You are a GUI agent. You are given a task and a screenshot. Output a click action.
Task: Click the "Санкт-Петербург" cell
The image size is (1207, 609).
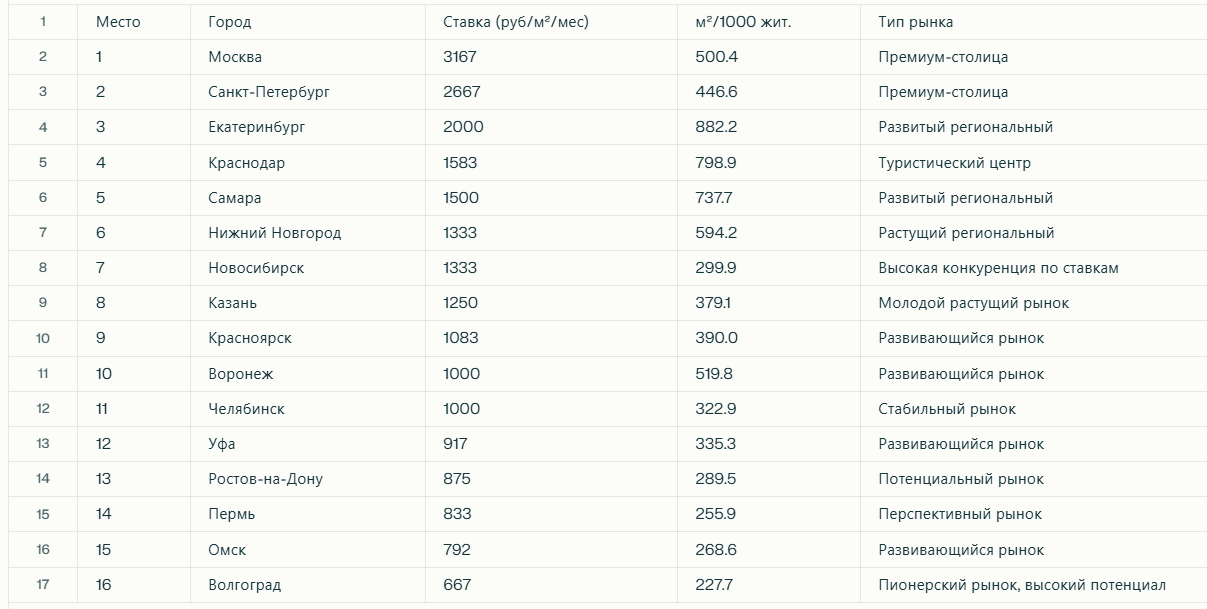tap(269, 92)
